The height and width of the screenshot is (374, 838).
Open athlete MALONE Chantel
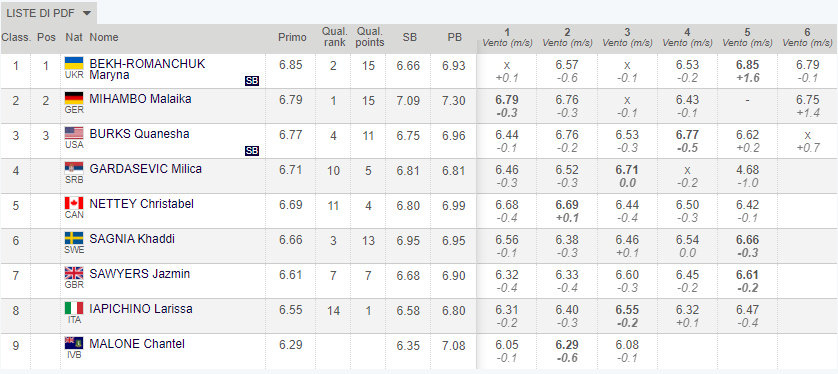137,344
